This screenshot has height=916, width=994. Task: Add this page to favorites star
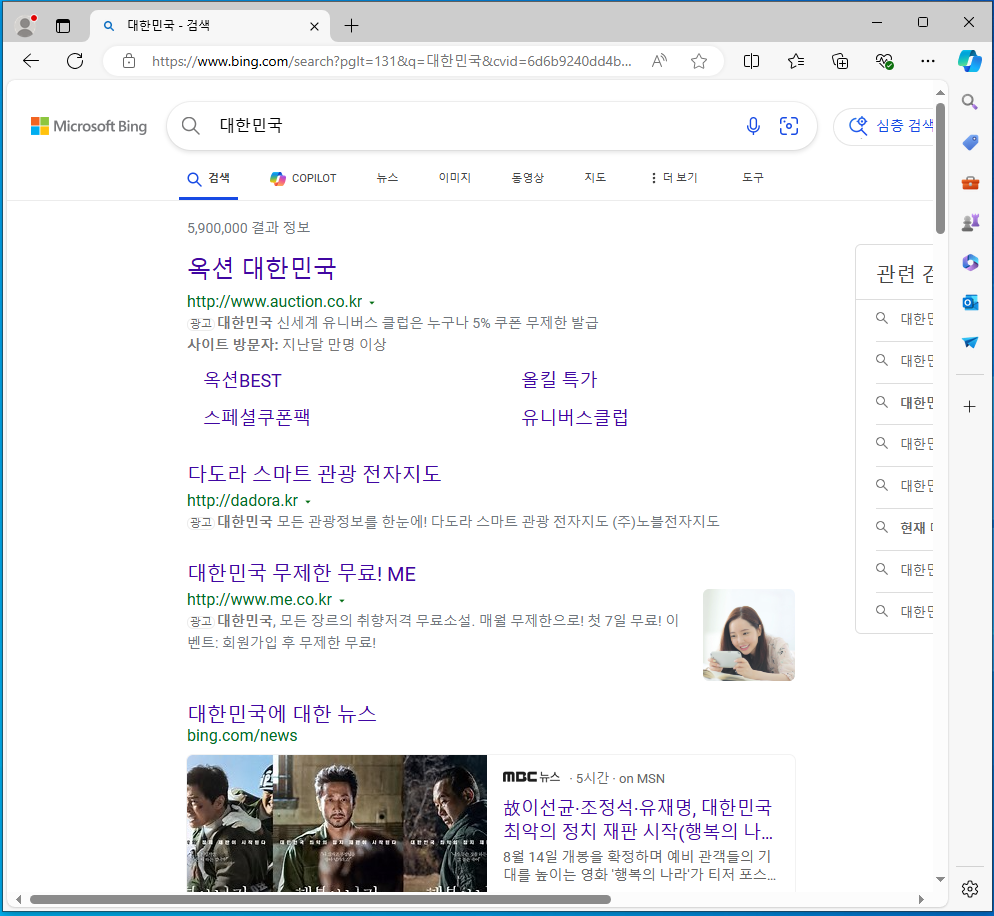[699, 61]
